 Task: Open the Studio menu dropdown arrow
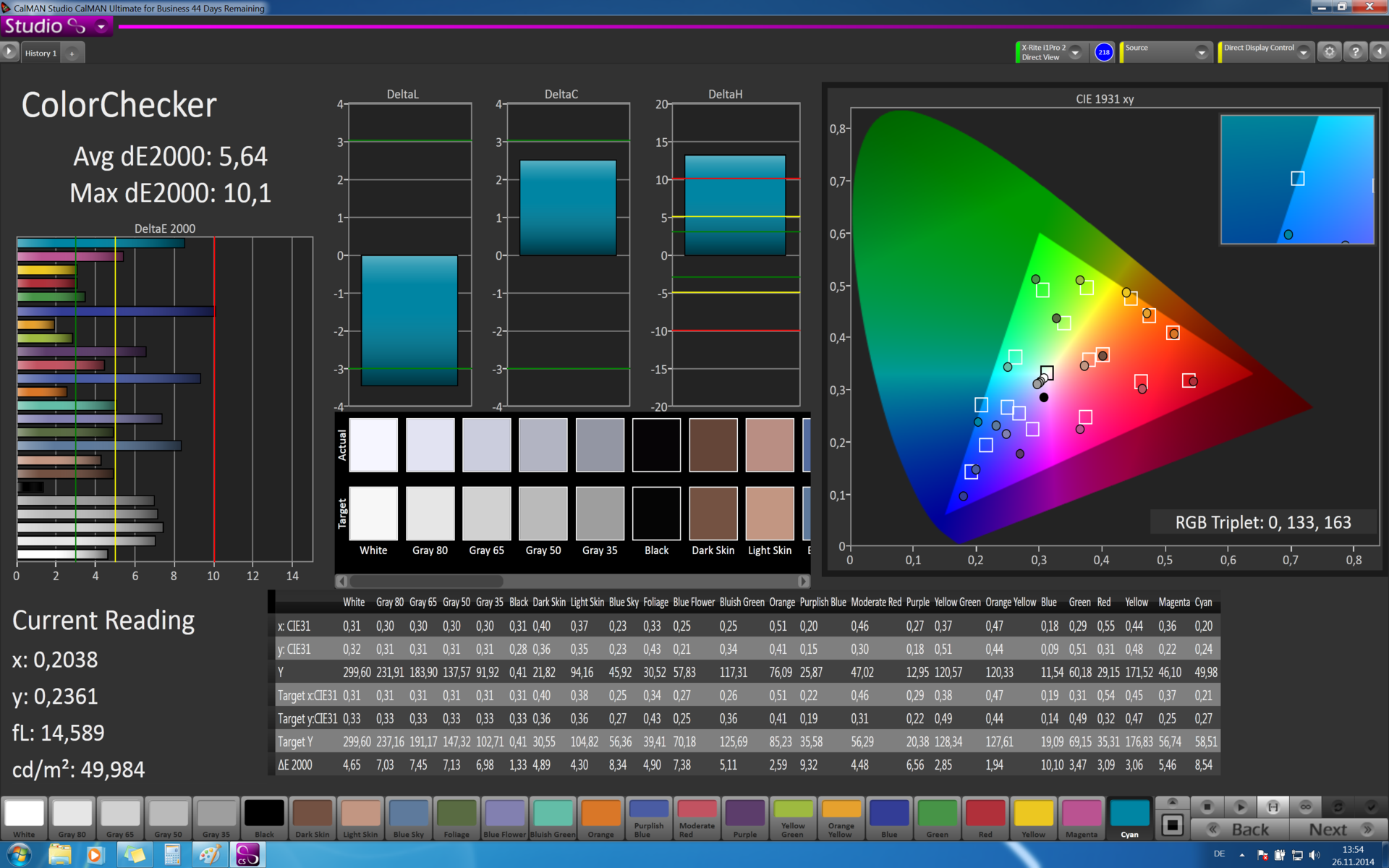click(101, 27)
